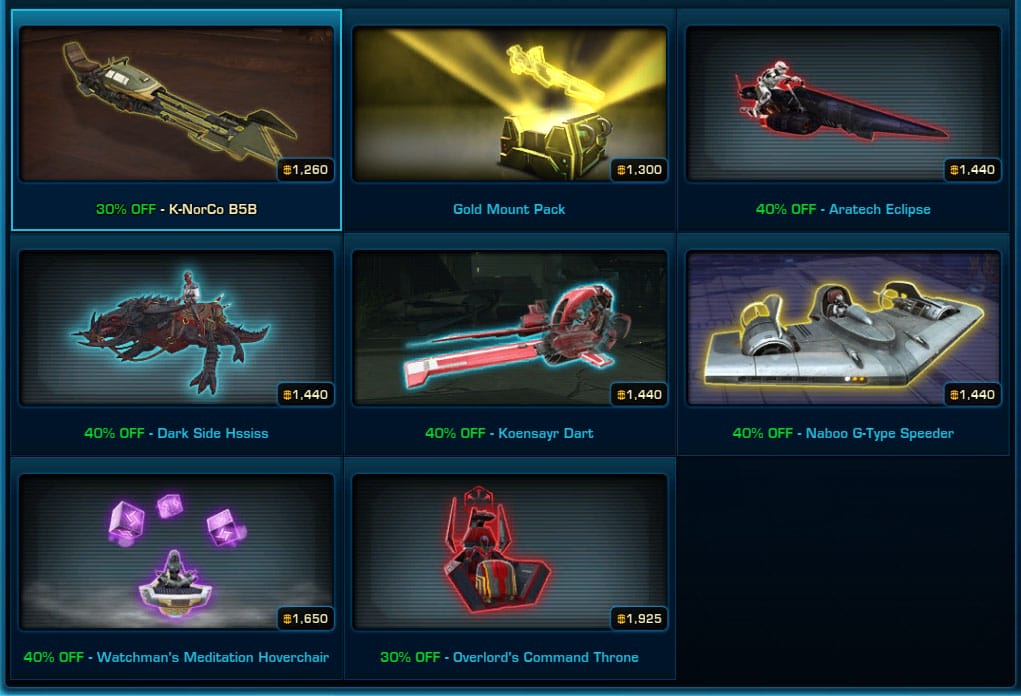
Task: Select Overlord's Command Throne image
Action: click(510, 552)
